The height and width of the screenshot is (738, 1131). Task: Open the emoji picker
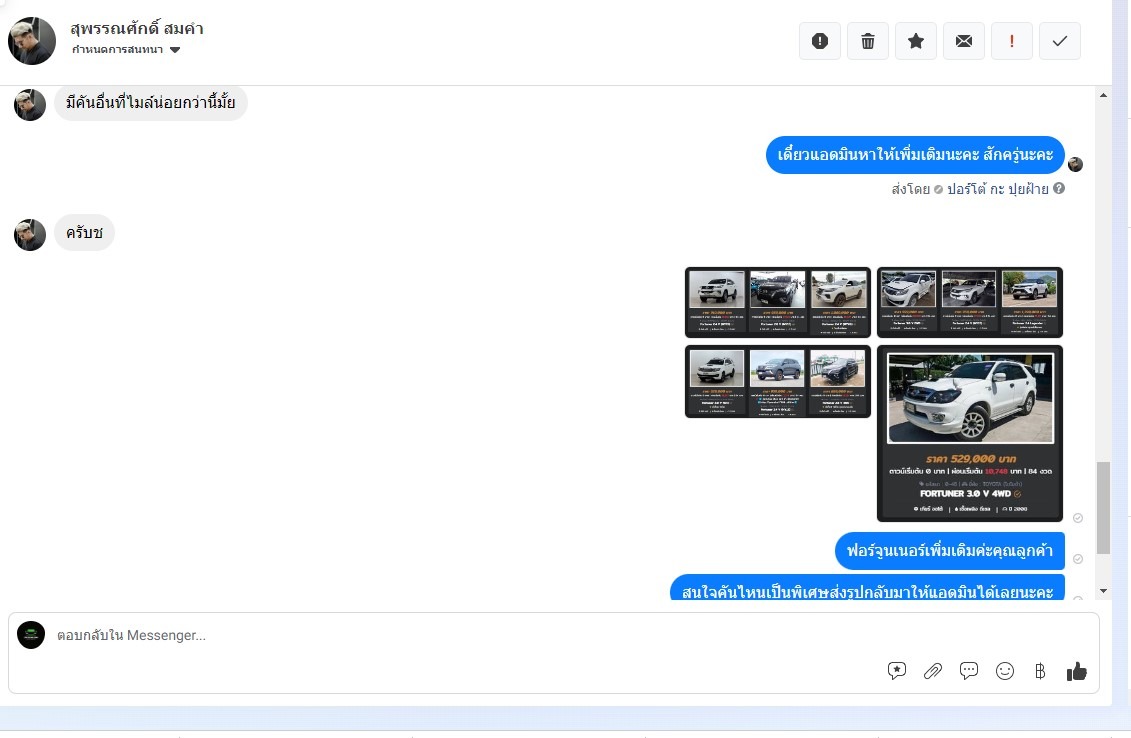1005,671
